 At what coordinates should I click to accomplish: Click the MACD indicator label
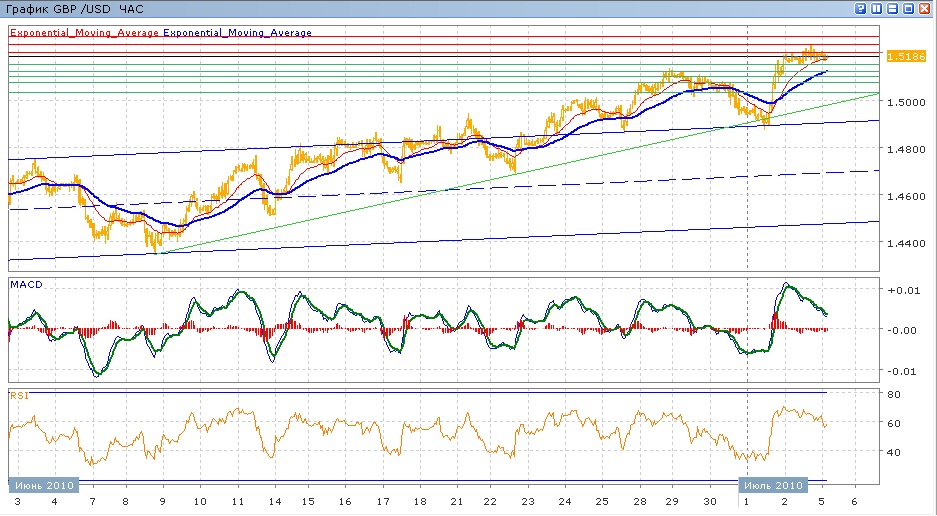point(24,285)
